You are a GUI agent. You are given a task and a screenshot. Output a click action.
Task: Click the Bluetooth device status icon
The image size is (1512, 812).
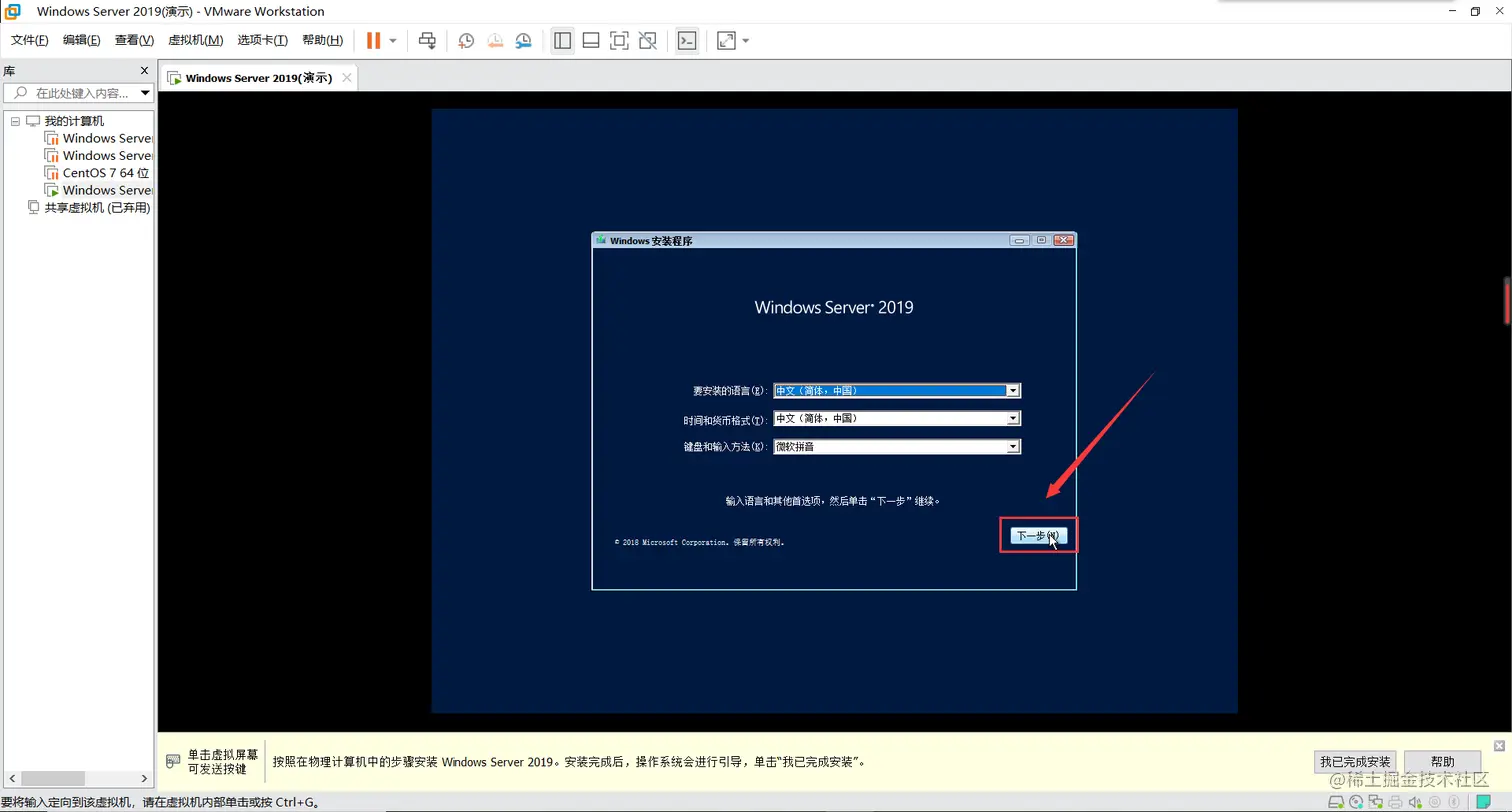pyautogui.click(x=1456, y=802)
